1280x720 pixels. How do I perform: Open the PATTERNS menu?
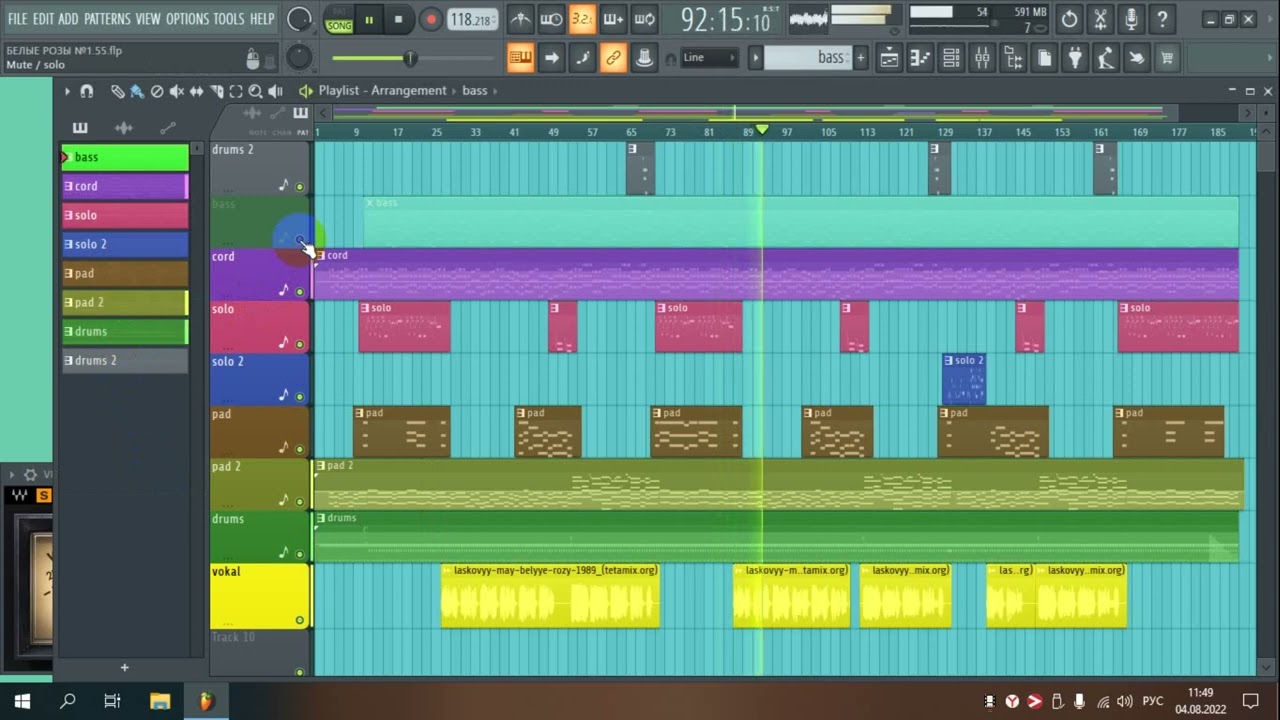click(x=107, y=19)
